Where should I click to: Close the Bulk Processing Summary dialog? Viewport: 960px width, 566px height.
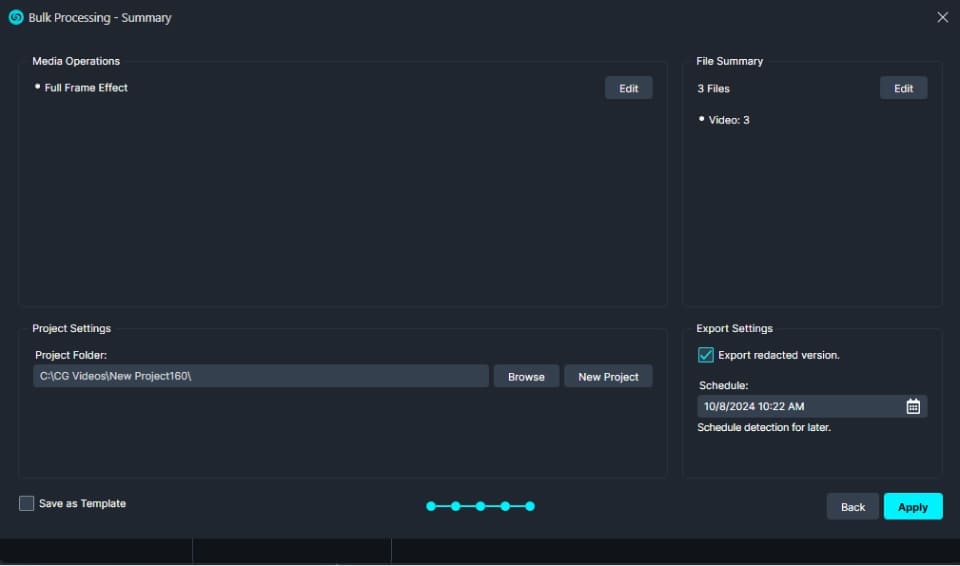point(942,17)
